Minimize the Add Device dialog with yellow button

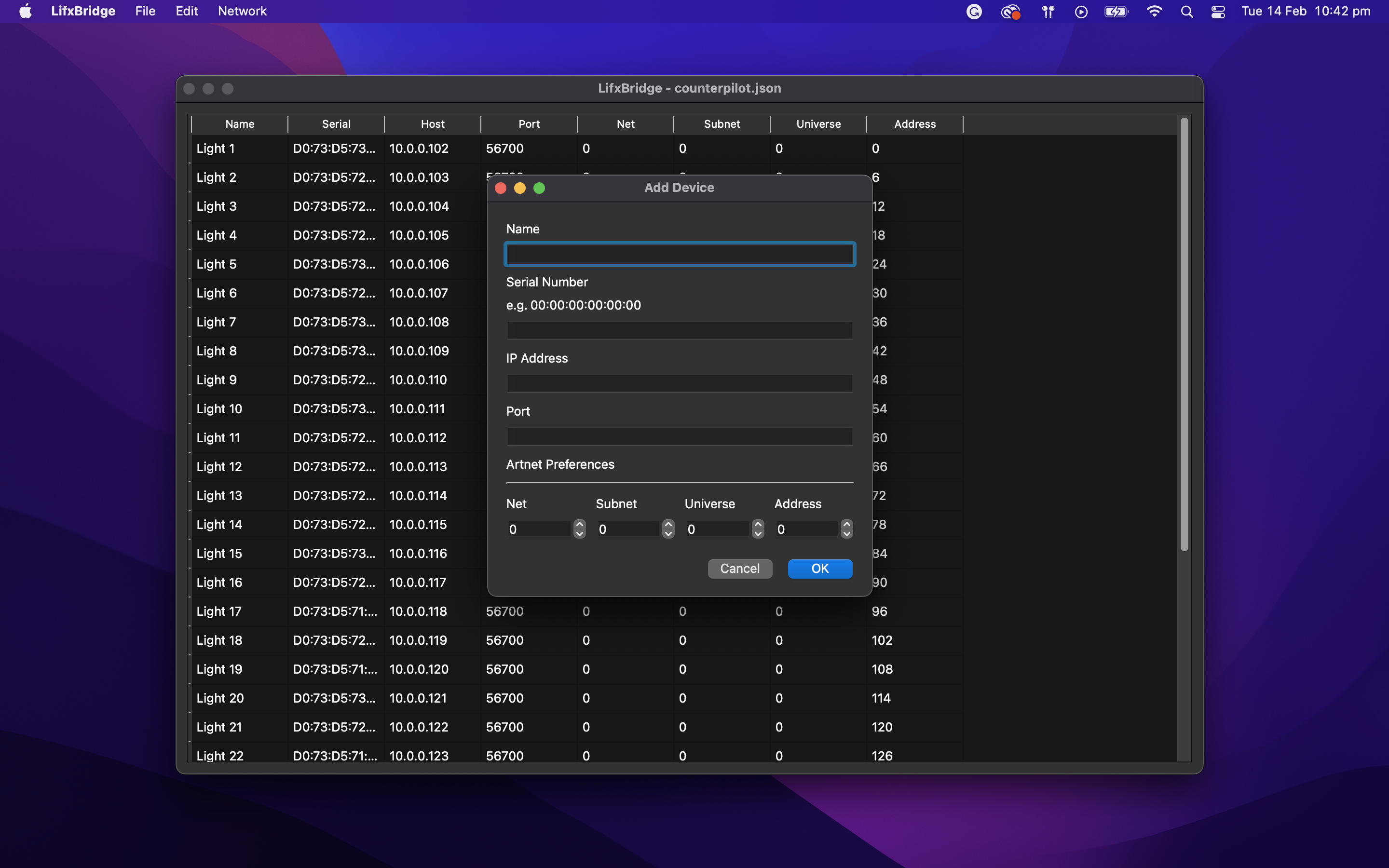[520, 188]
